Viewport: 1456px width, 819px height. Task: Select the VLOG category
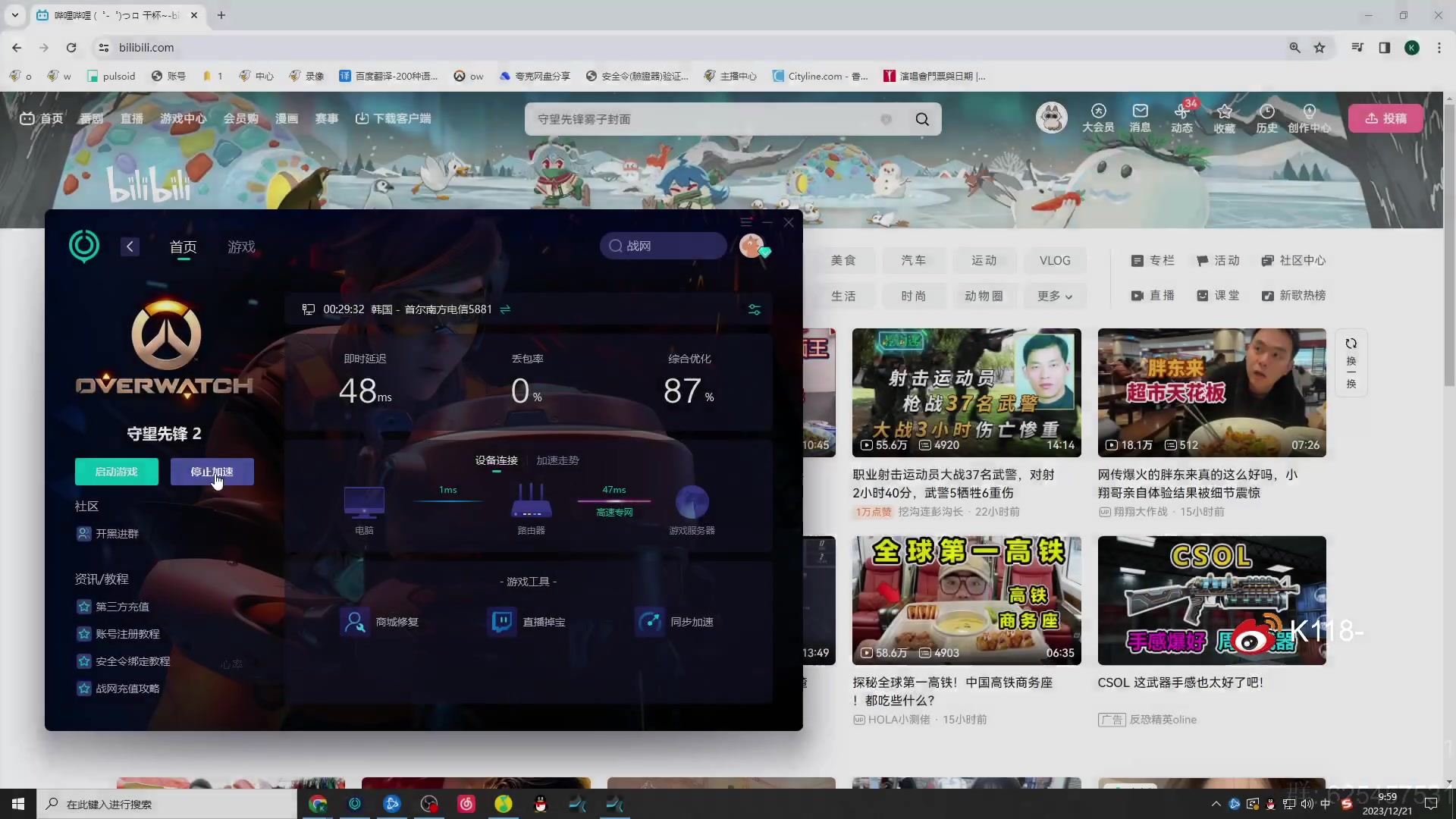pyautogui.click(x=1054, y=260)
